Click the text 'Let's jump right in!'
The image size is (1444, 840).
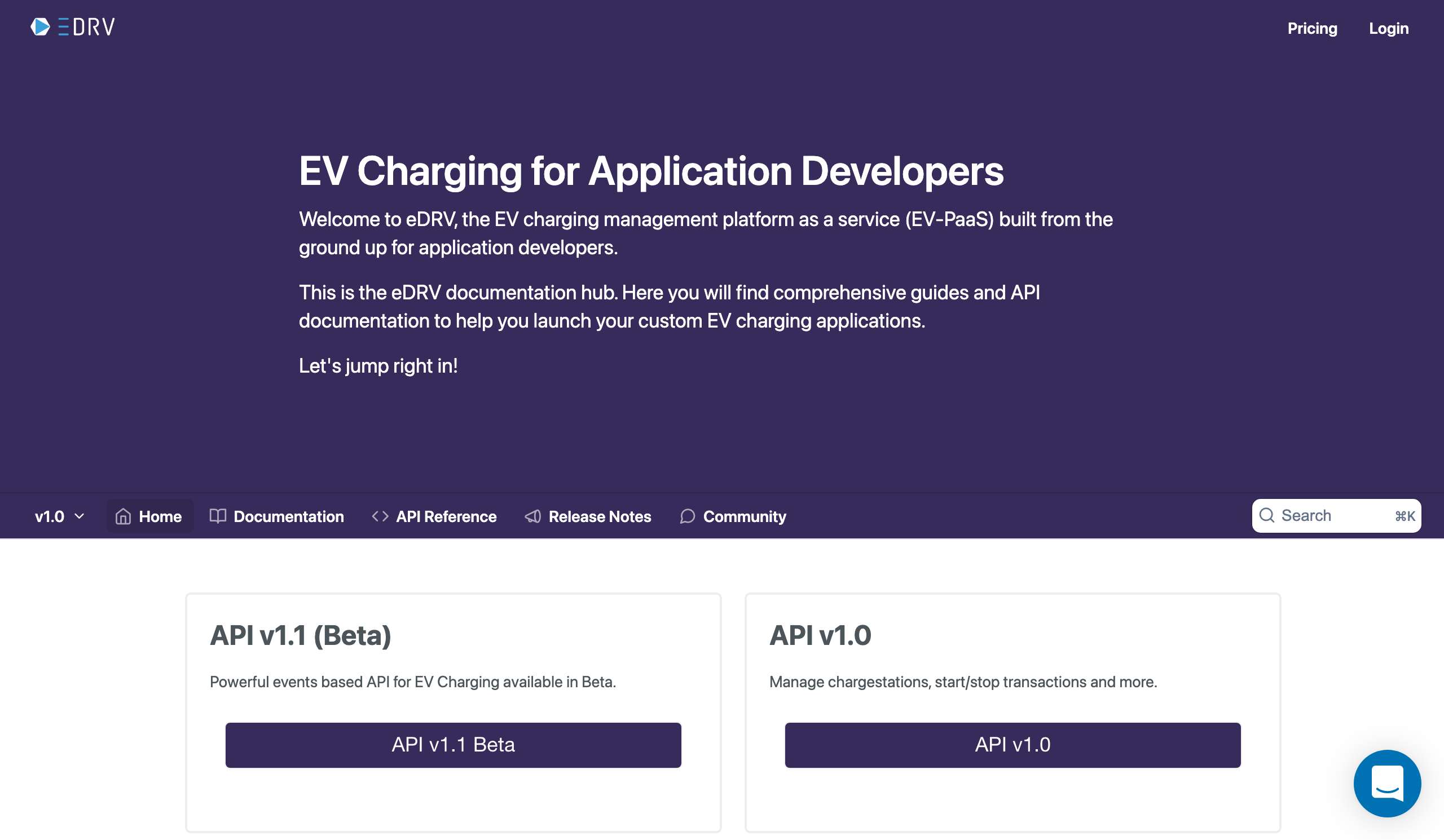point(378,366)
